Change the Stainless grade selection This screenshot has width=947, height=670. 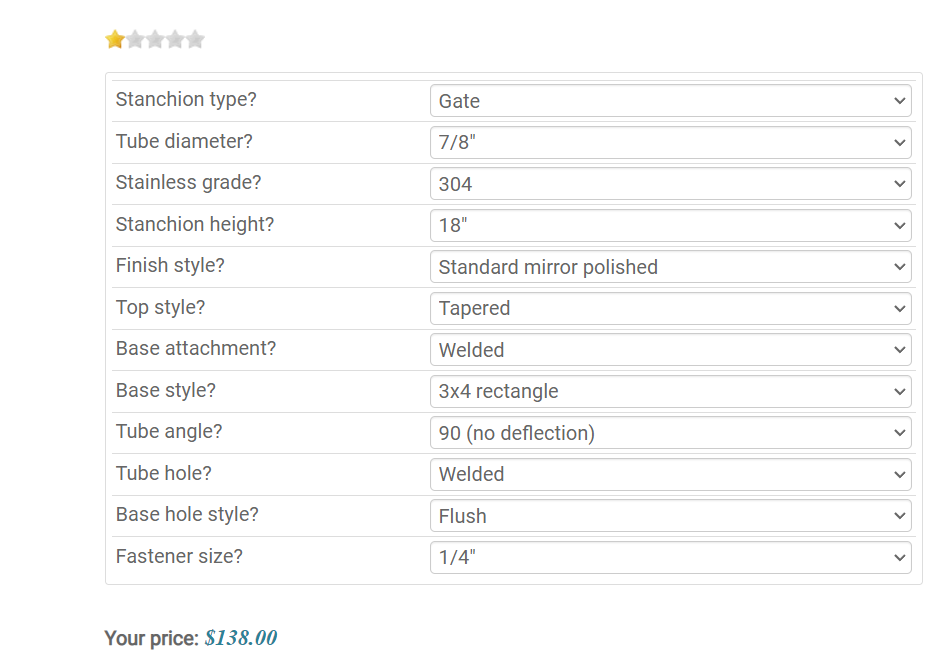click(670, 184)
